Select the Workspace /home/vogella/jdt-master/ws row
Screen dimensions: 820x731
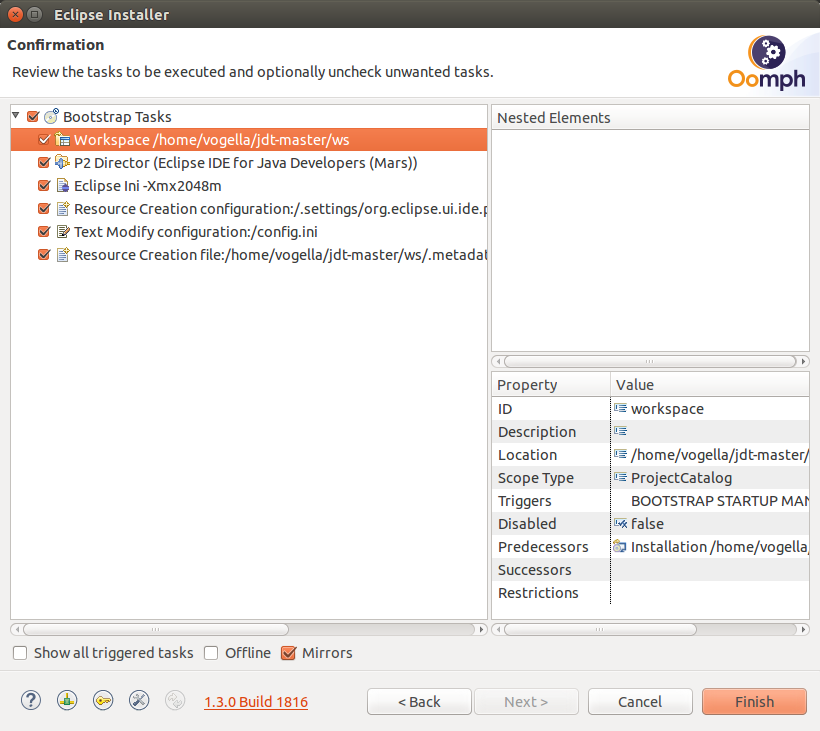[249, 140]
